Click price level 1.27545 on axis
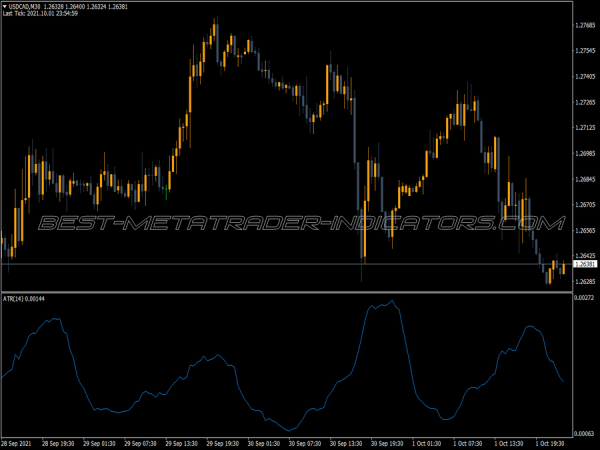The width and height of the screenshot is (600, 450). [585, 51]
